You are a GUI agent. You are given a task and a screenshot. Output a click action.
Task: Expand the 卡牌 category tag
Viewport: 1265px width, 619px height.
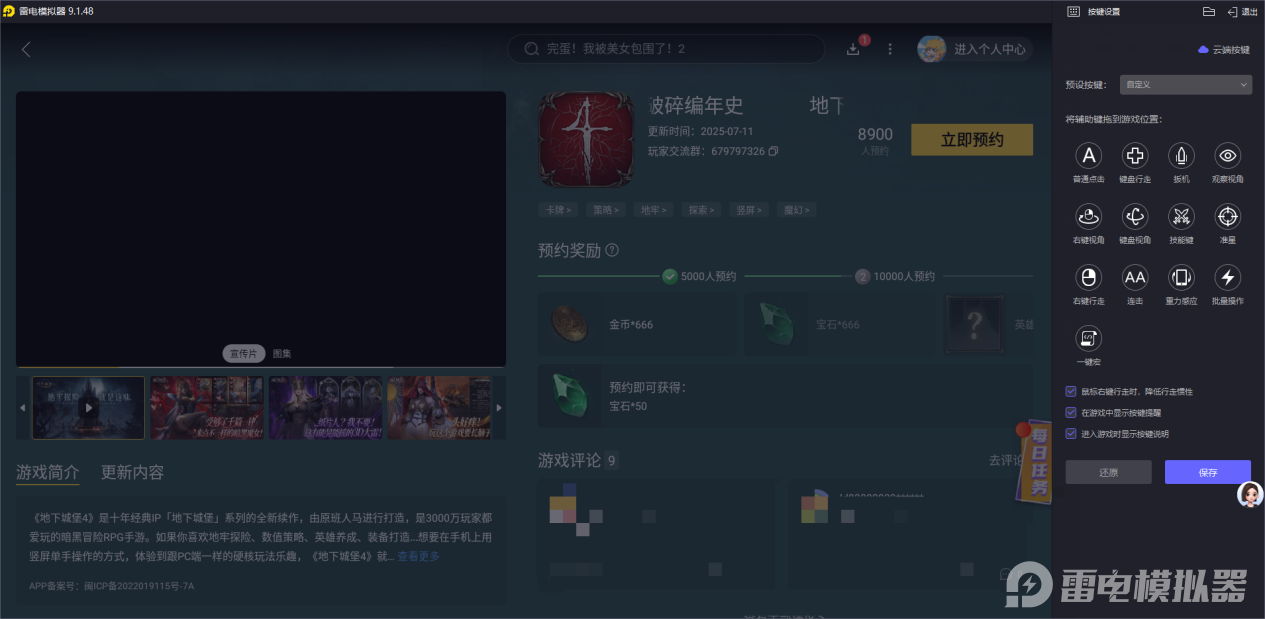coord(558,209)
